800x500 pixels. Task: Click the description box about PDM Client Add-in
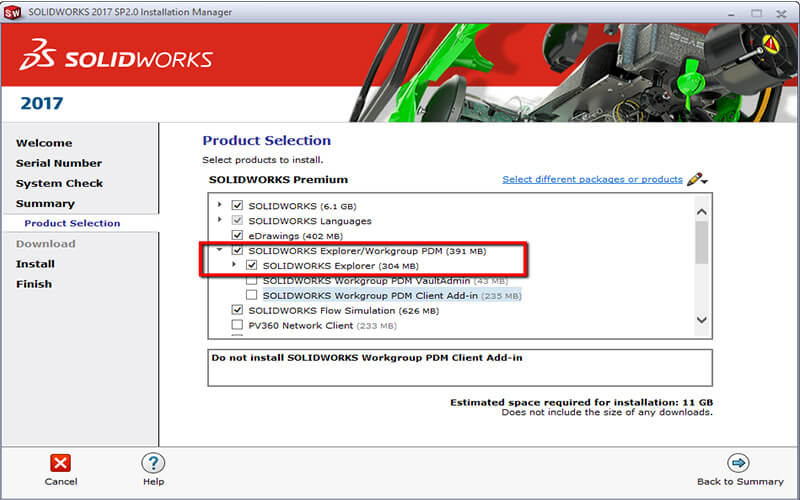(460, 368)
